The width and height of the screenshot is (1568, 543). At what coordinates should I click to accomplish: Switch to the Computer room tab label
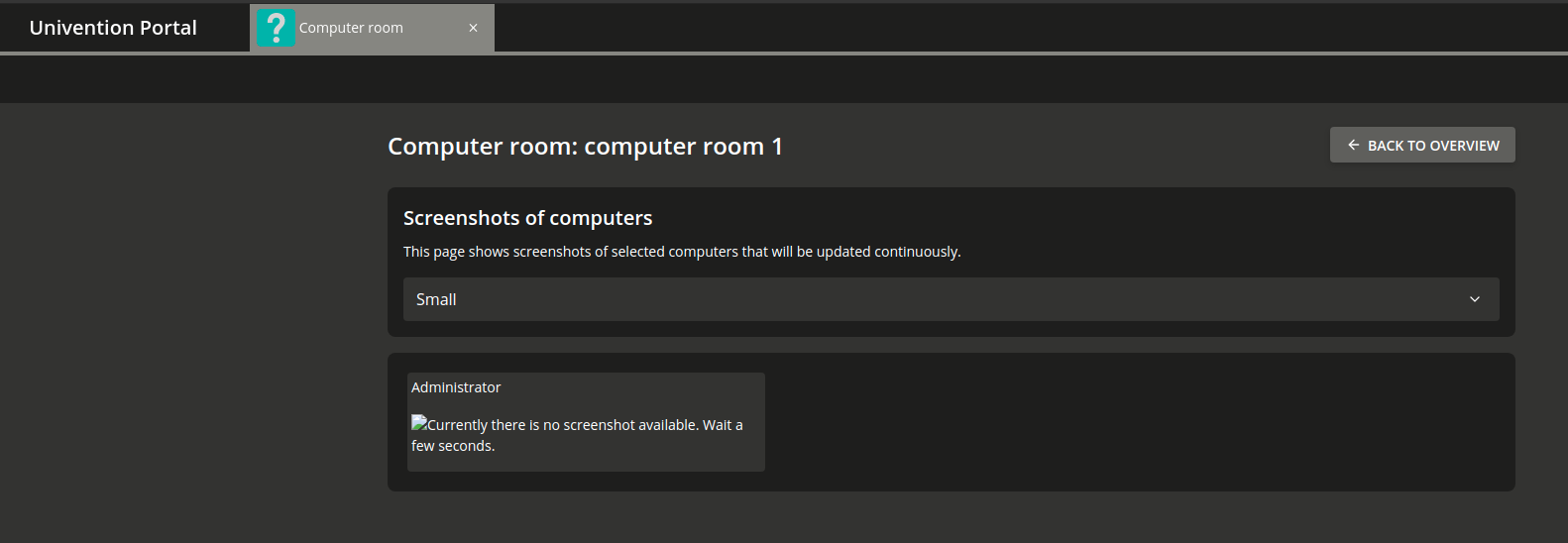(351, 28)
